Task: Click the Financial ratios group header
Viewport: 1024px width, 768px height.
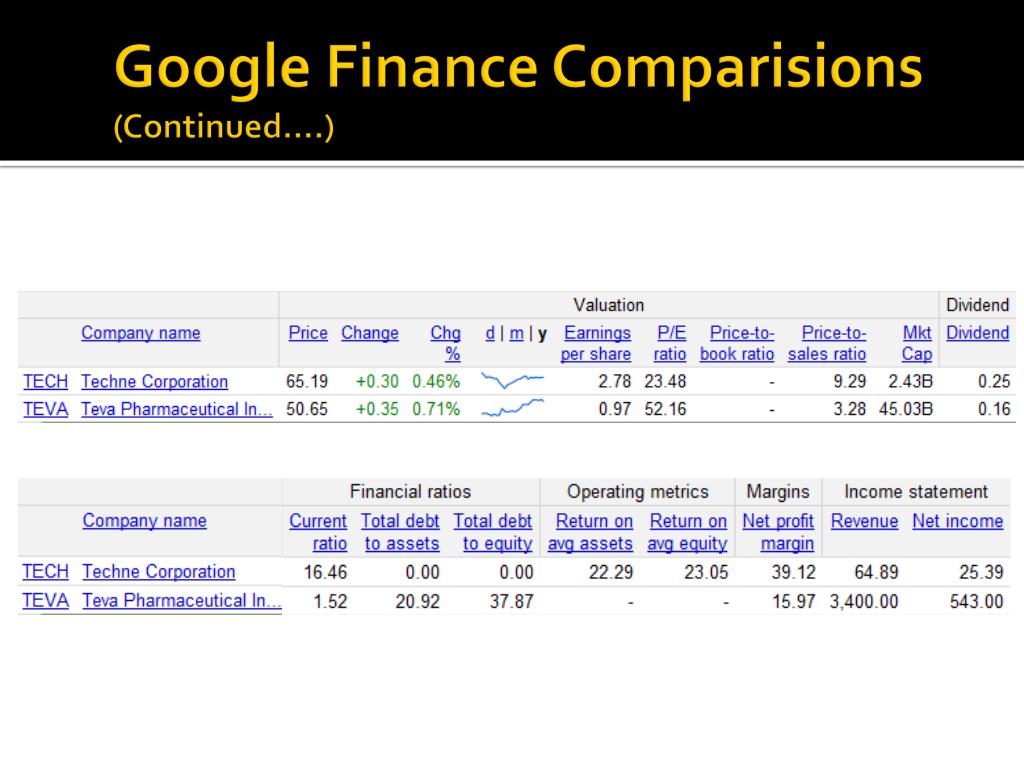Action: click(x=410, y=492)
